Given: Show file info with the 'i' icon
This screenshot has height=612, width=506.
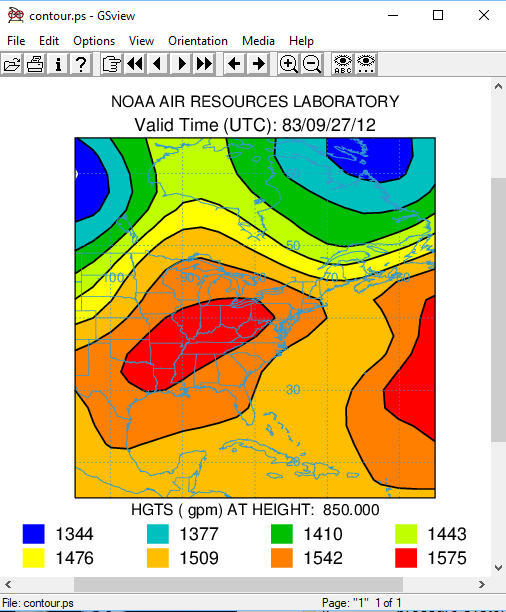Looking at the screenshot, I should (58, 64).
